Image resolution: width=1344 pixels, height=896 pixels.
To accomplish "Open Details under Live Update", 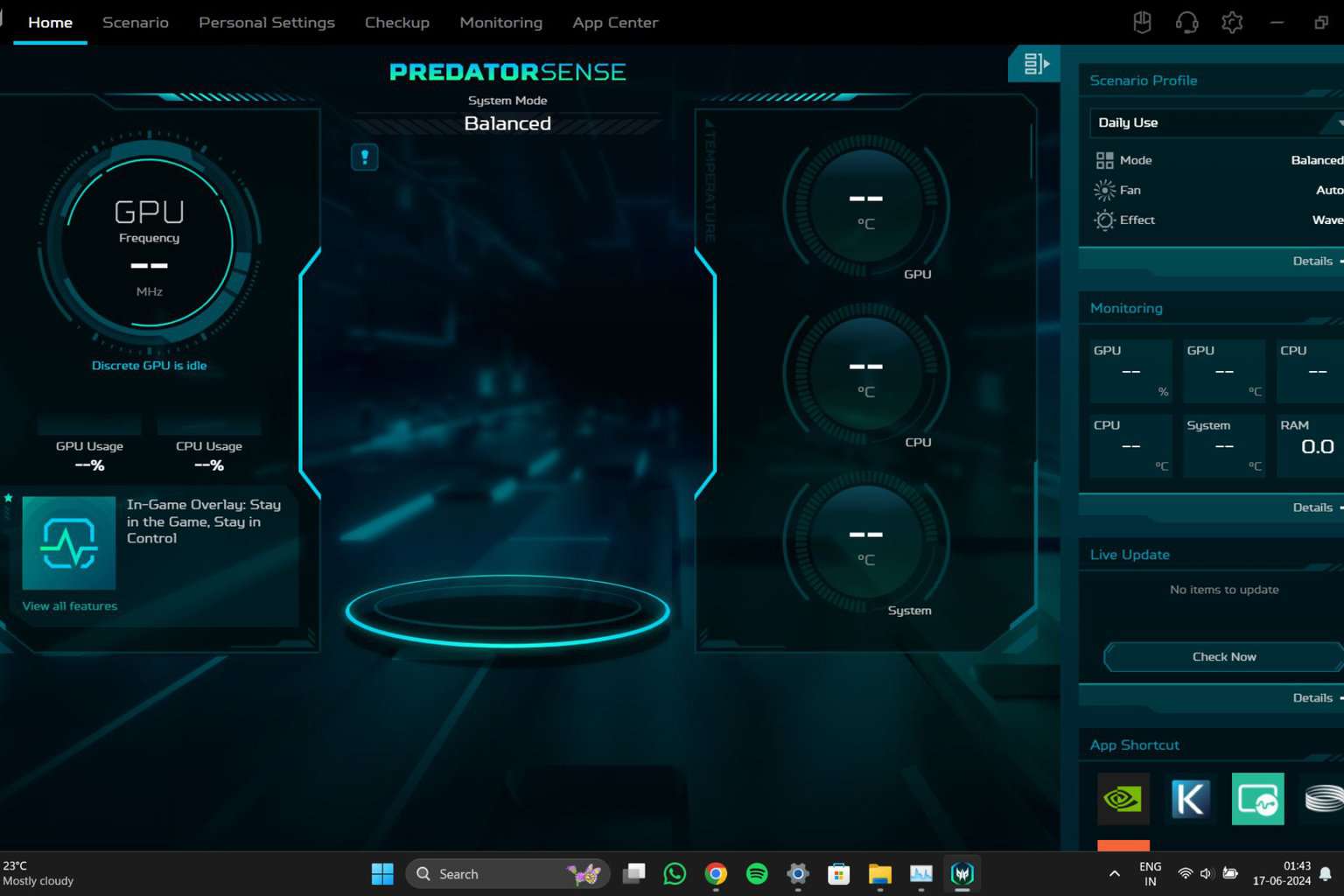I will click(1313, 697).
